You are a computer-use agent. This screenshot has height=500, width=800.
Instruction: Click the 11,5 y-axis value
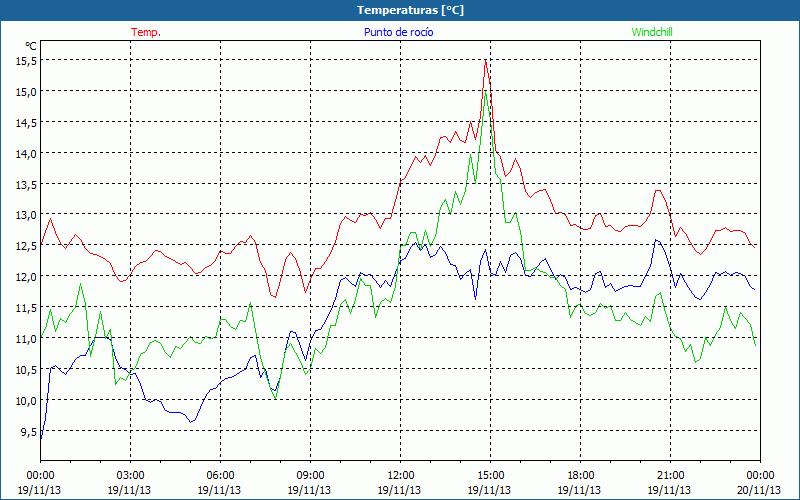click(27, 308)
